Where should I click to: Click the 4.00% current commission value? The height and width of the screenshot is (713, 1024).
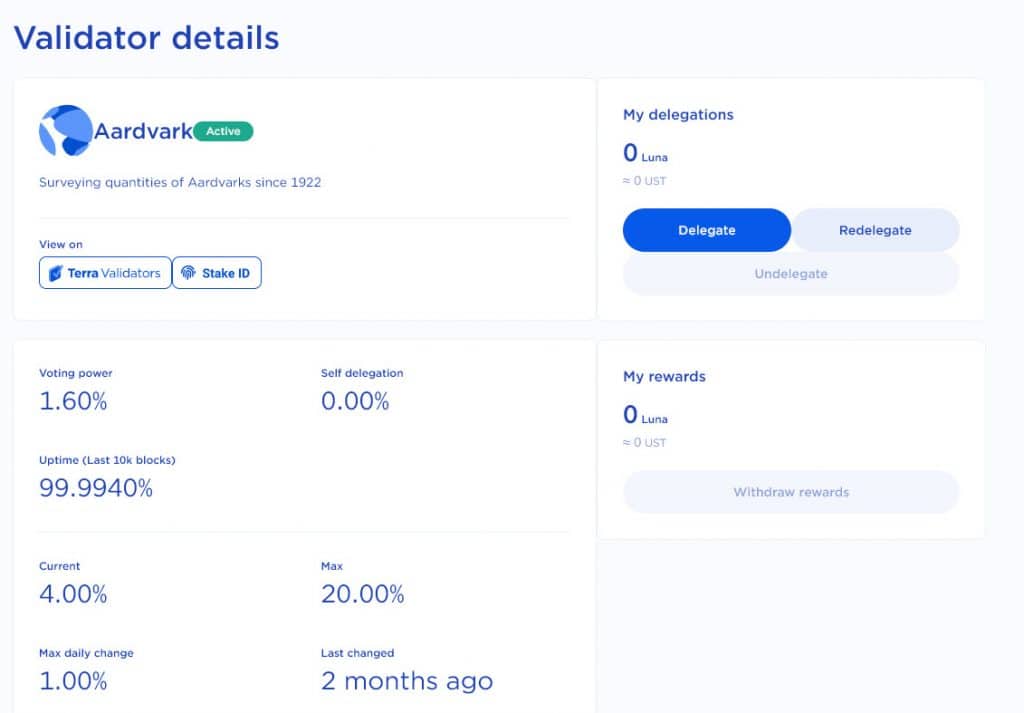click(x=73, y=594)
